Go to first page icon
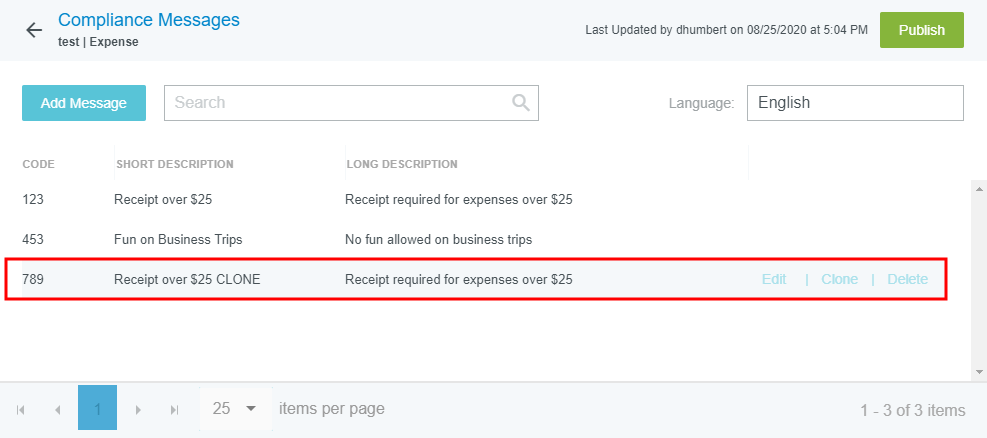This screenshot has width=987, height=438. tap(21, 409)
